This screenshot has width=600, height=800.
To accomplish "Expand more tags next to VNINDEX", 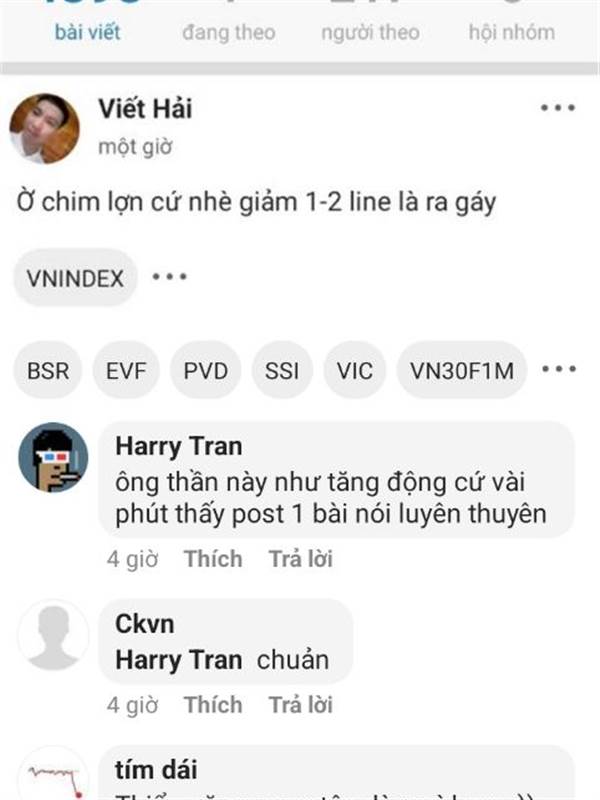I will click(170, 277).
